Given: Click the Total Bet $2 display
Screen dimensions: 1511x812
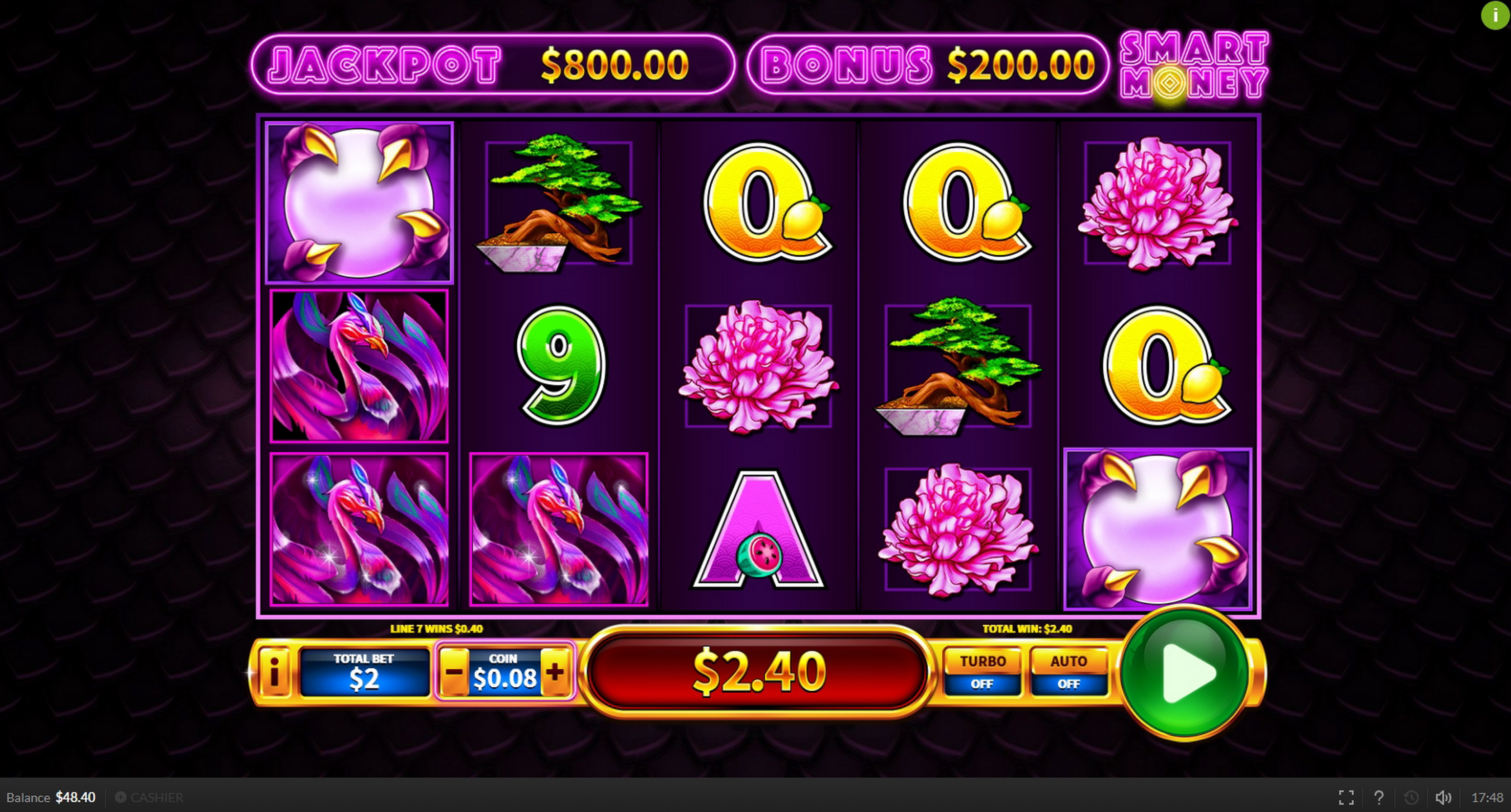Looking at the screenshot, I should click(364, 672).
